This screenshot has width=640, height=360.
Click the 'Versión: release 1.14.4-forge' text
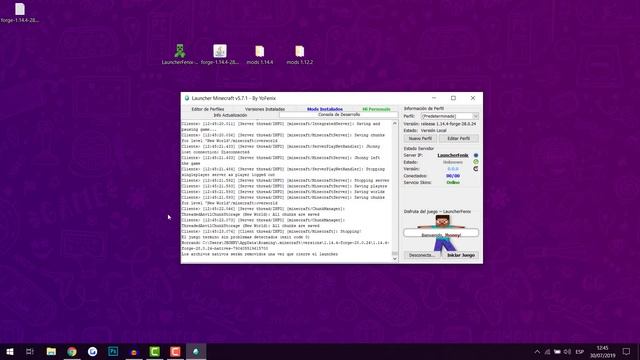pyautogui.click(x=440, y=124)
